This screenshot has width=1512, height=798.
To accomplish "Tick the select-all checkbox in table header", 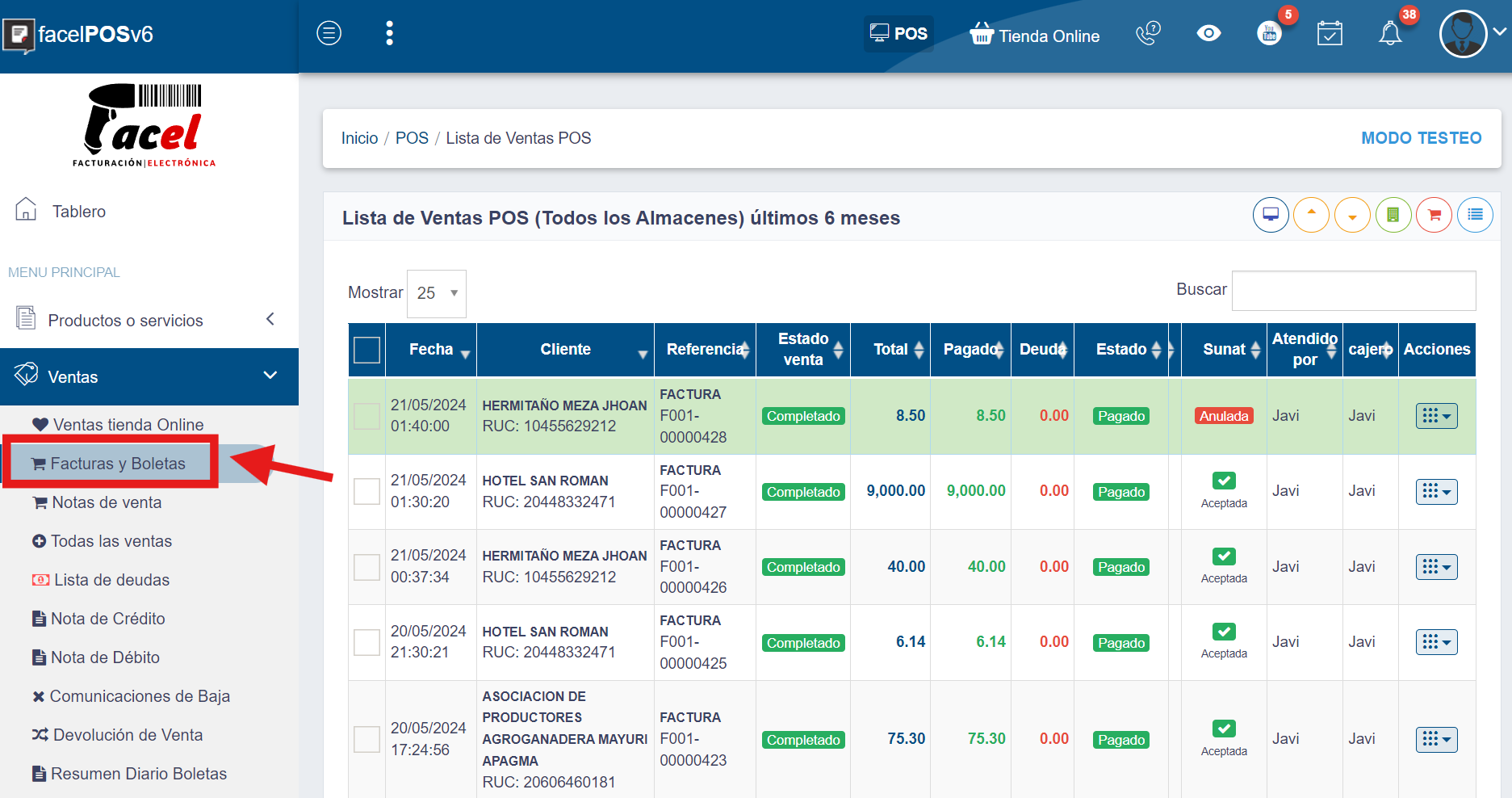I will pos(367,350).
